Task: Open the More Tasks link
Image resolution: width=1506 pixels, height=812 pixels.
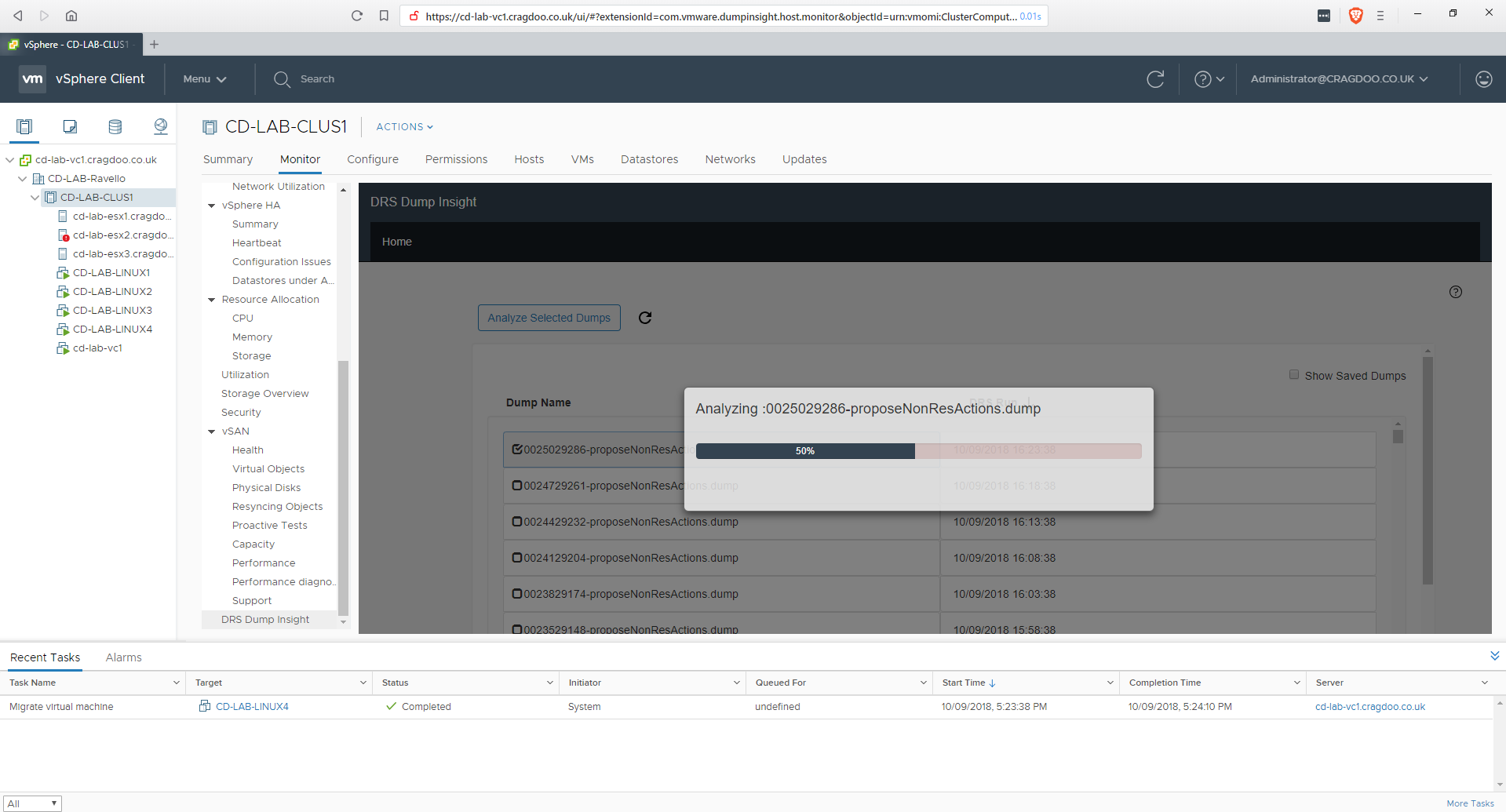Action: click(1470, 803)
